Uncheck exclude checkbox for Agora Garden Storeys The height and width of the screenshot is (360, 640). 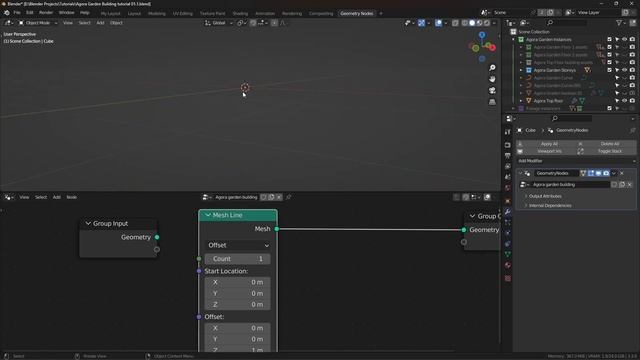(609, 70)
